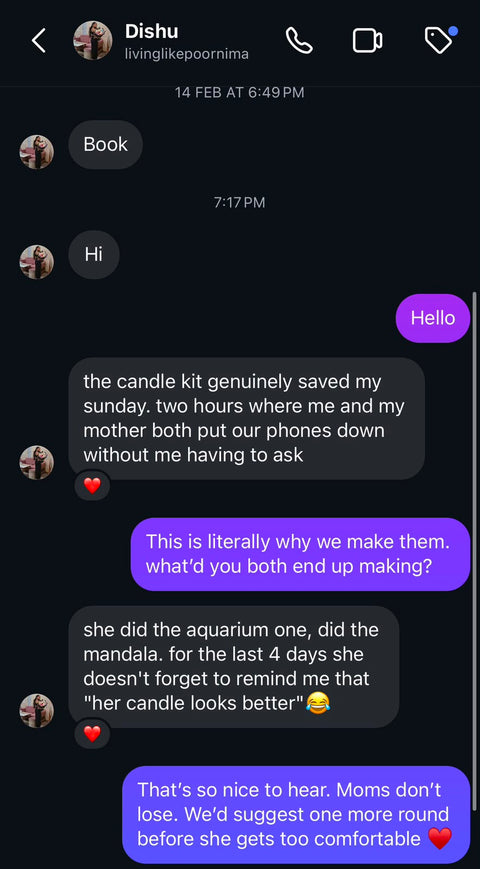
Task: Open the label tag icon
Action: 440,40
